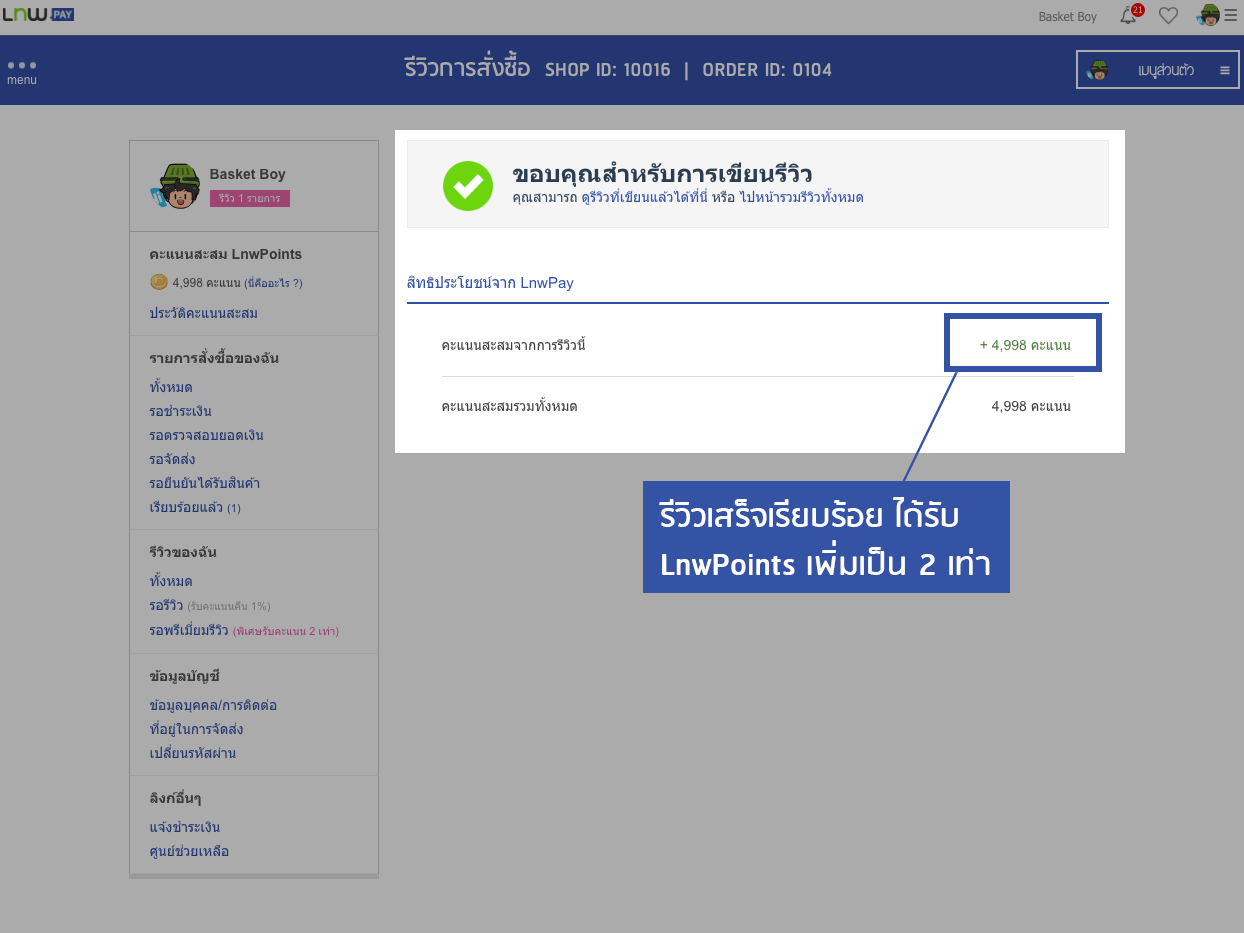Screen dimensions: 1244x933
Task: Select รอชำระเงิน in order list
Action: pyautogui.click(x=180, y=412)
